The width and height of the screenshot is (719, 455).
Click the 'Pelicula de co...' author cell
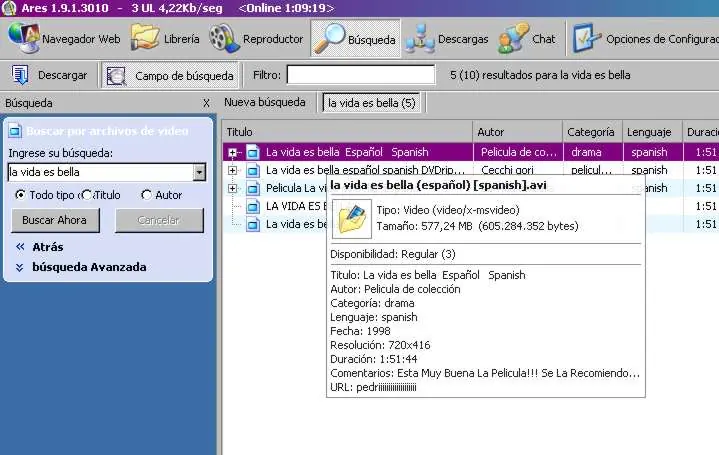518,152
